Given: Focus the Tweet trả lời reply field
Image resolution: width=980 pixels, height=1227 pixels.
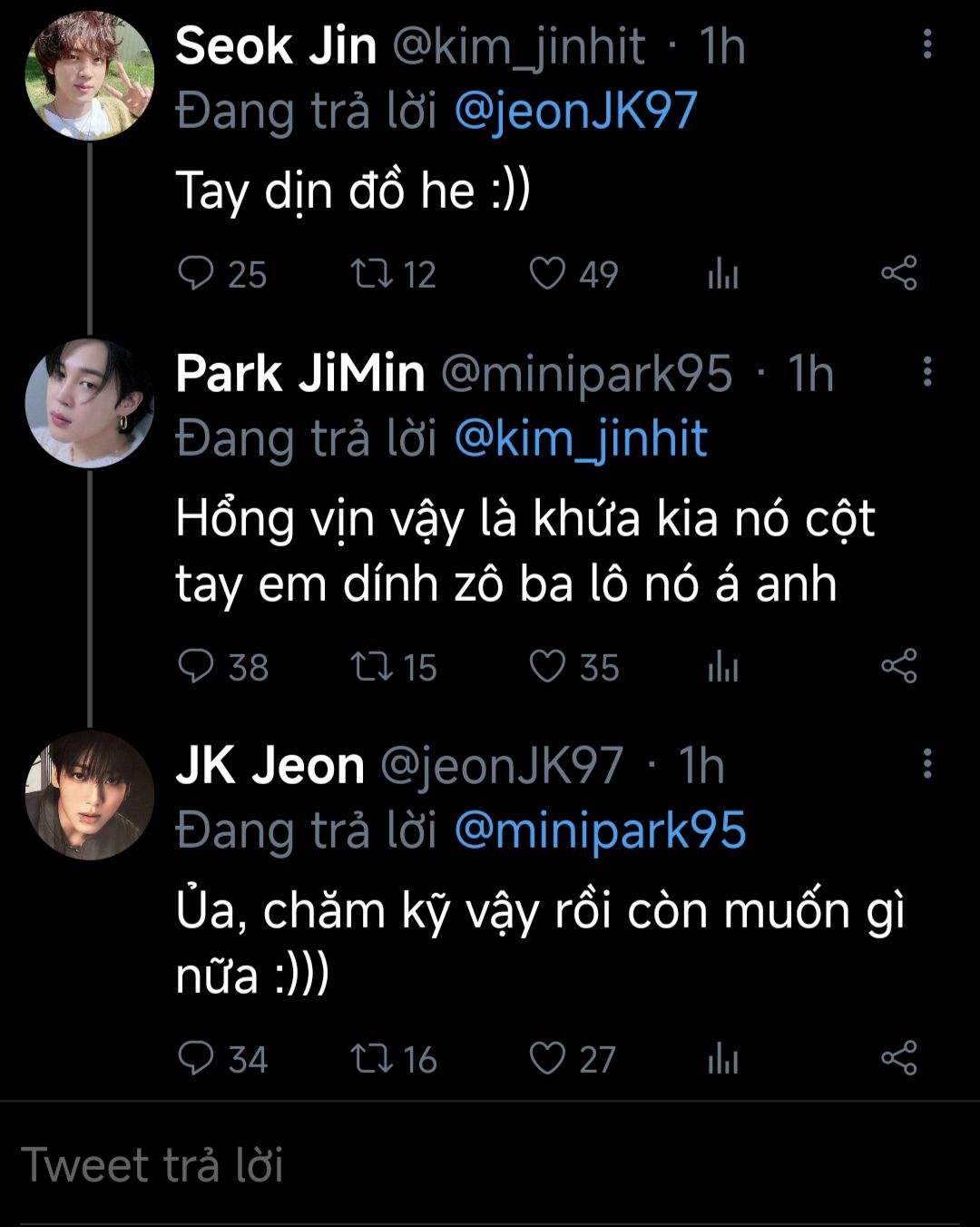Looking at the screenshot, I should 490,1165.
